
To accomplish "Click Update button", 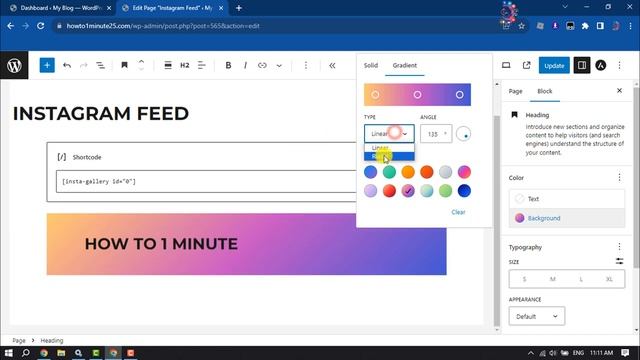I will point(554,65).
